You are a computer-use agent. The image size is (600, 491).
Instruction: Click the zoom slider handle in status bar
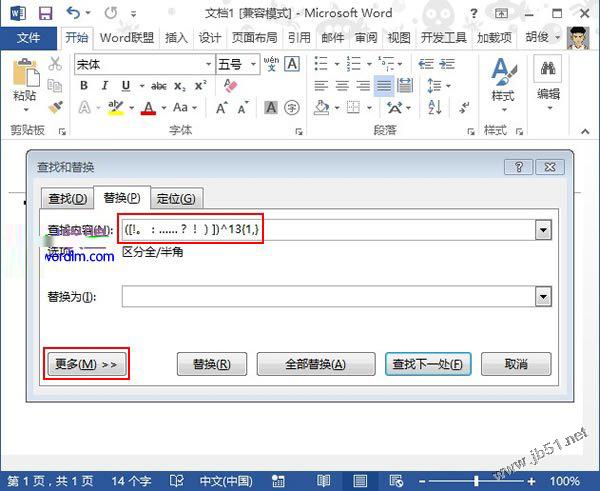pos(476,481)
